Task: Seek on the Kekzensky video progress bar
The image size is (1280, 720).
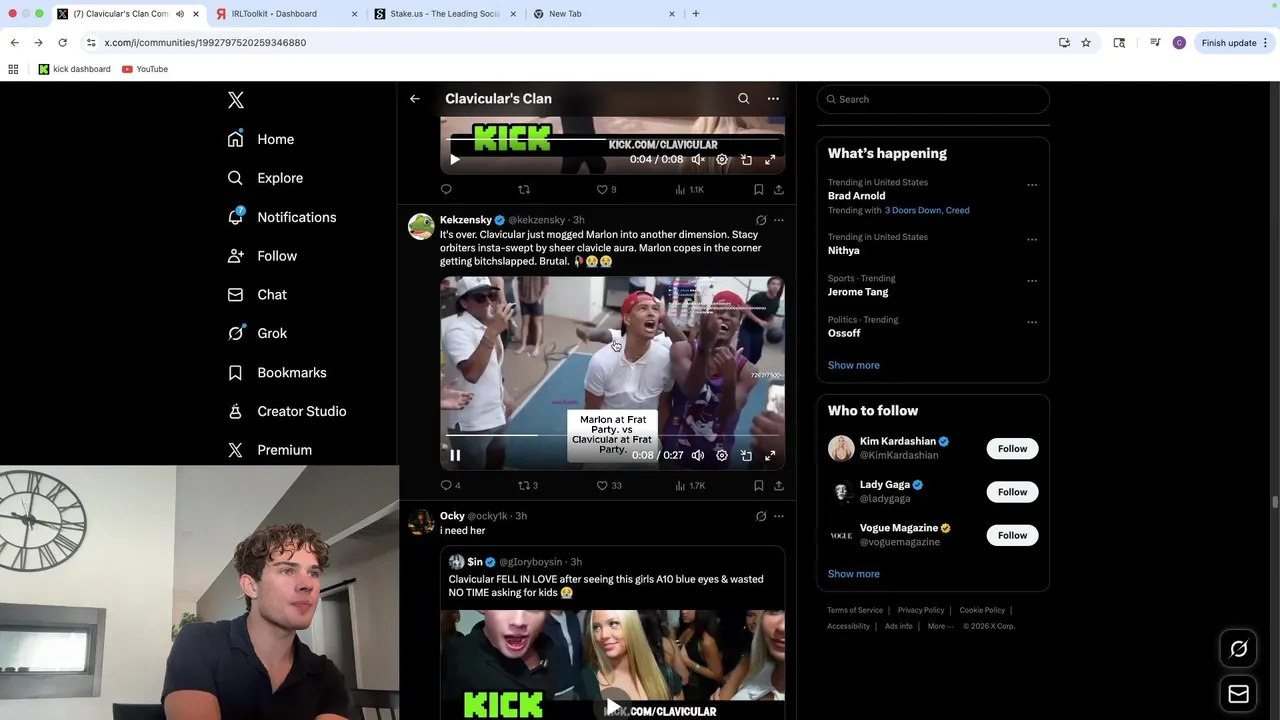Action: point(612,436)
